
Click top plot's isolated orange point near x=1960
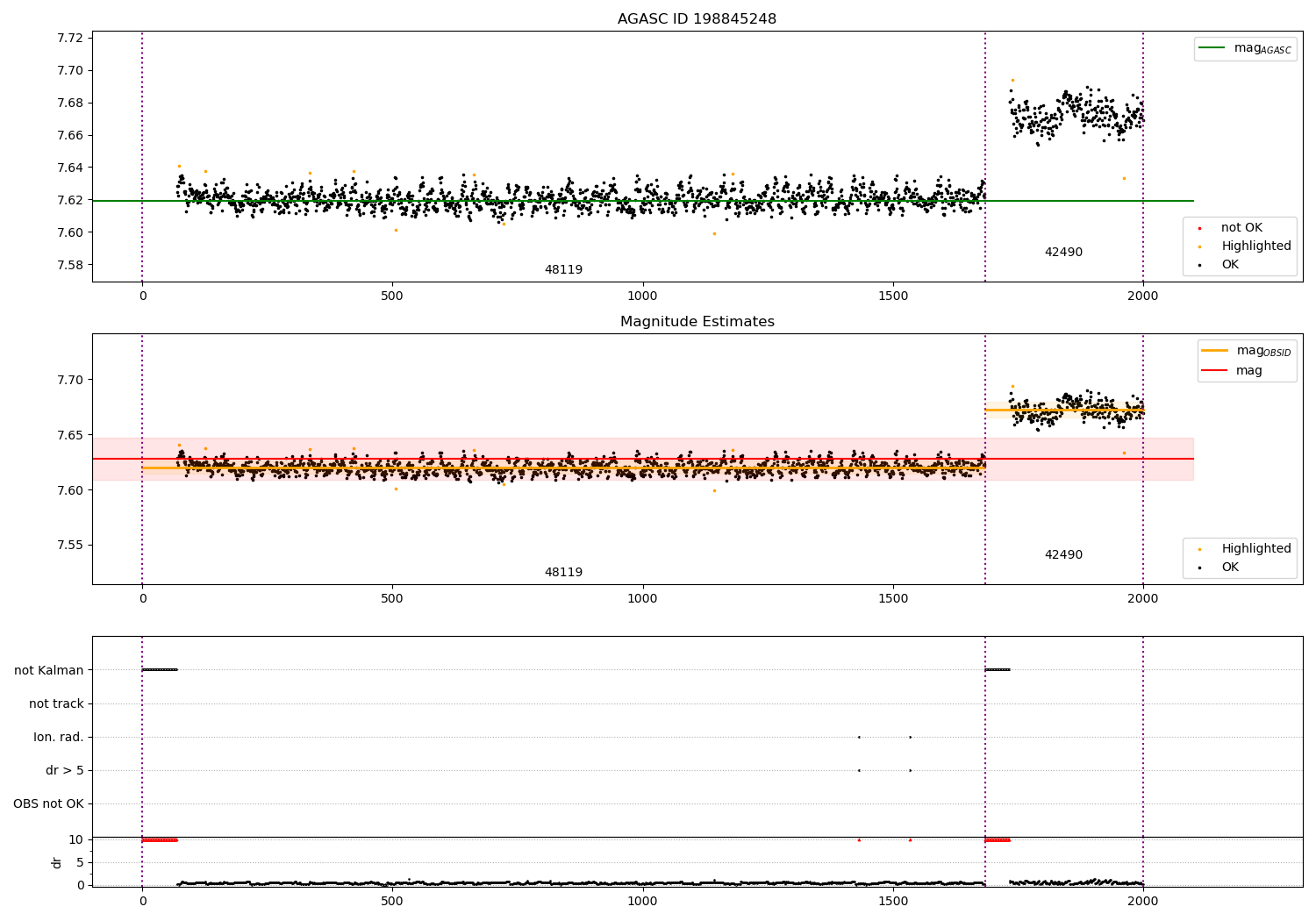click(x=1124, y=178)
